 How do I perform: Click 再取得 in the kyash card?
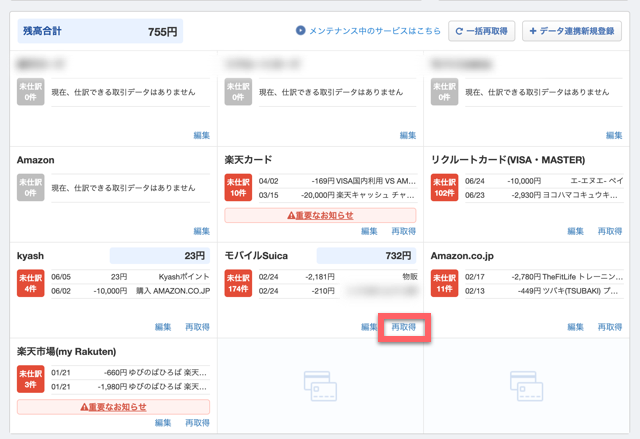tap(198, 327)
